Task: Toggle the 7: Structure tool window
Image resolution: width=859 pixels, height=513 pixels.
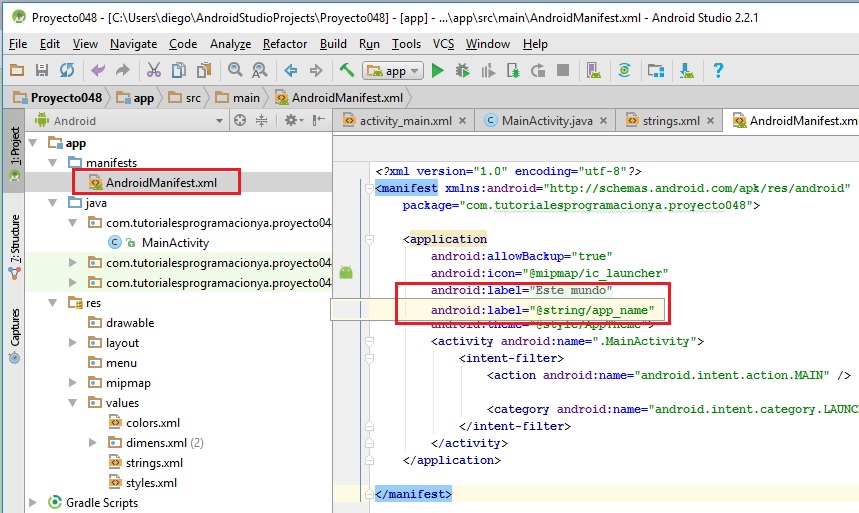Action: click(14, 247)
